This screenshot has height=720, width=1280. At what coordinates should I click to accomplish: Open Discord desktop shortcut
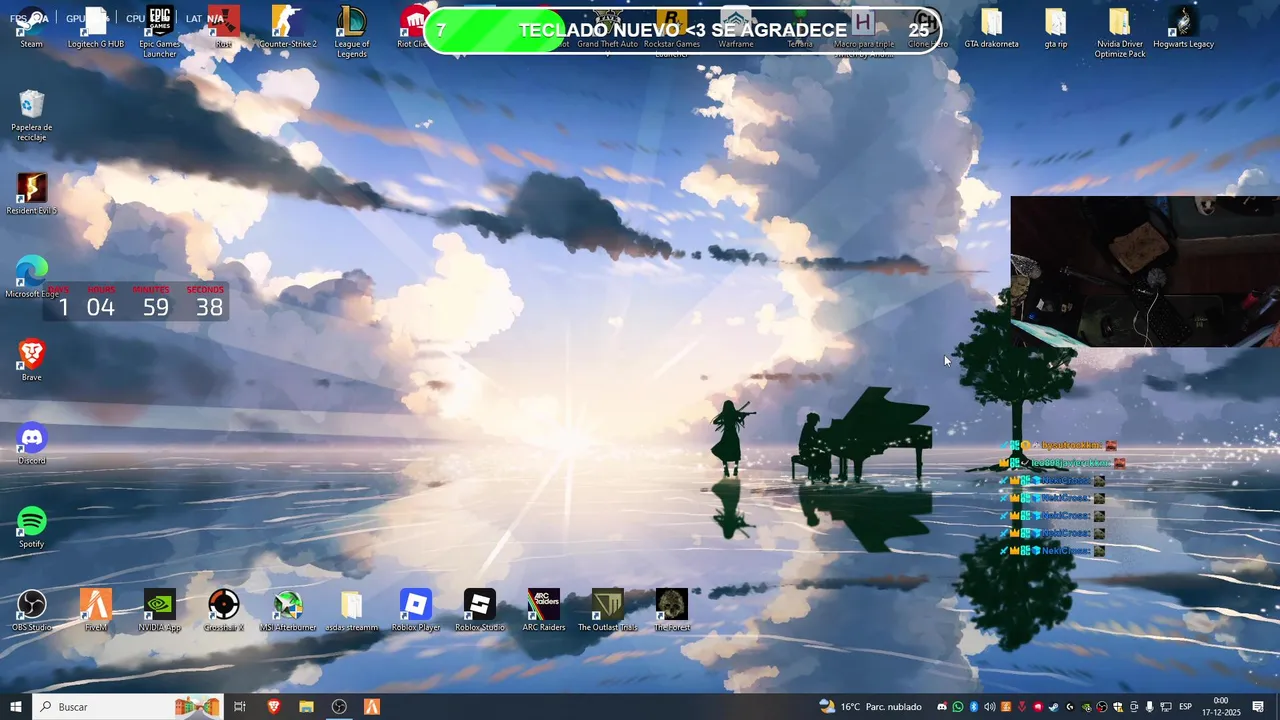coord(32,444)
